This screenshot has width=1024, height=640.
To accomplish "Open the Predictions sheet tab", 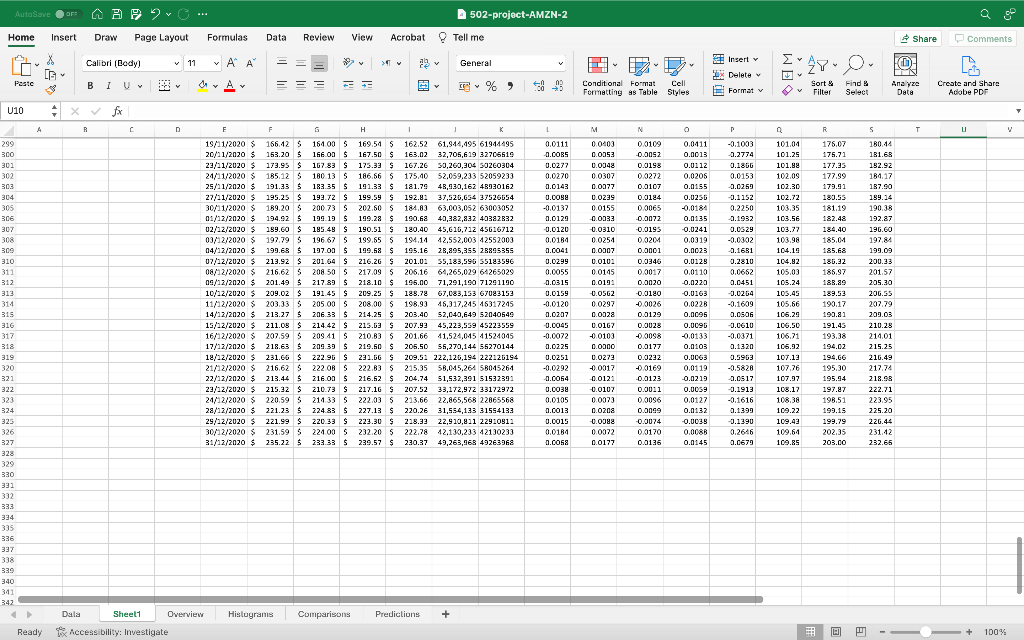I will coord(397,614).
